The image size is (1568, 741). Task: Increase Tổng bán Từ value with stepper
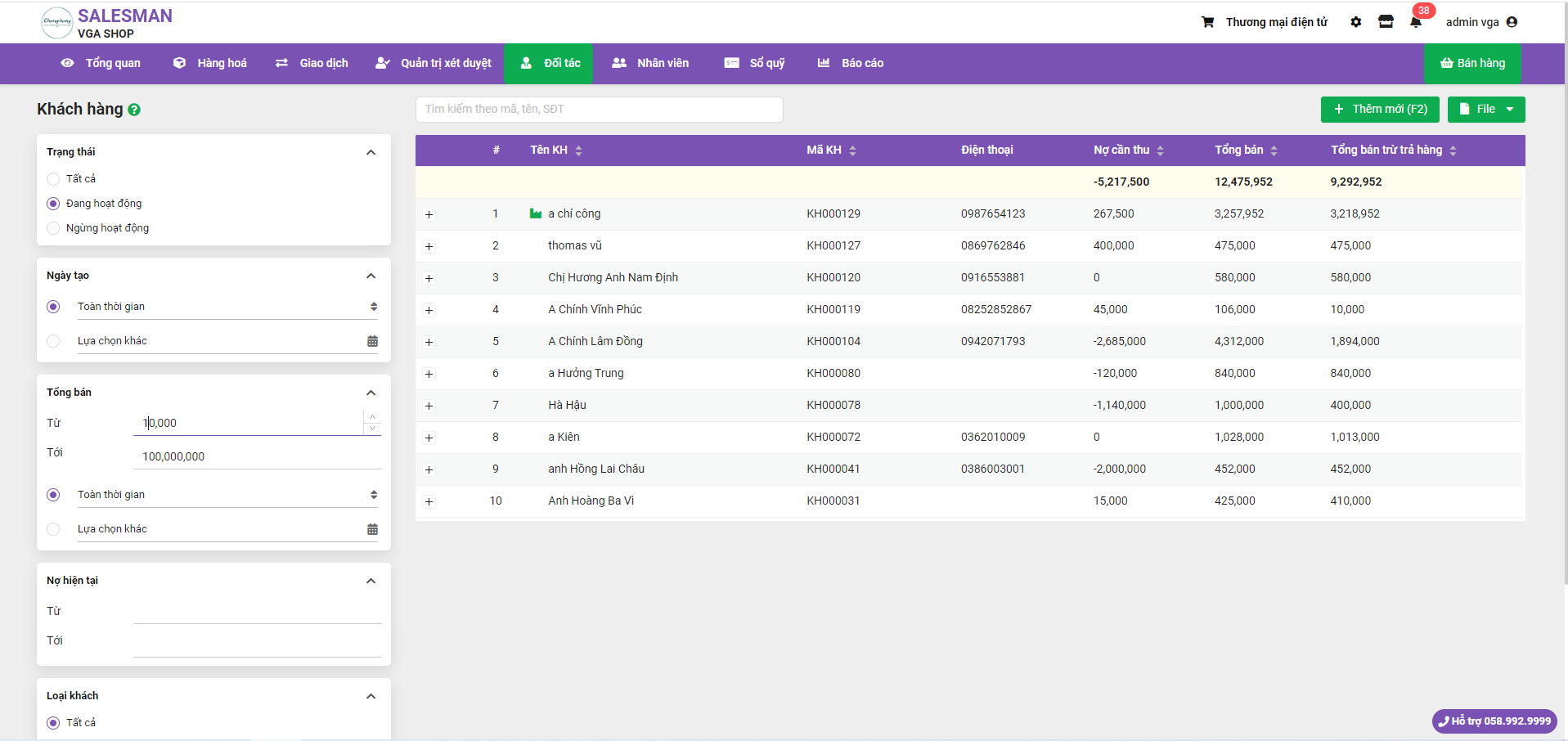click(x=373, y=417)
